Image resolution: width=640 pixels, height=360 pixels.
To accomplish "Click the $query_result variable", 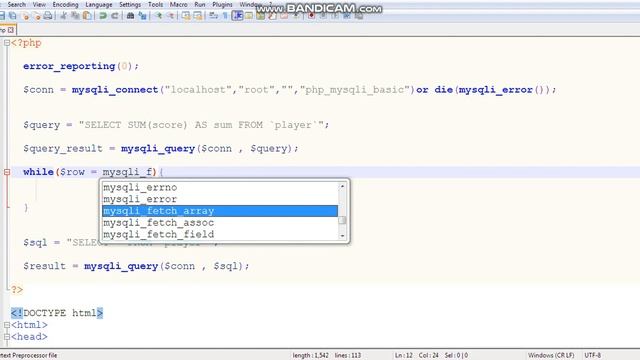I will click(x=63, y=149).
